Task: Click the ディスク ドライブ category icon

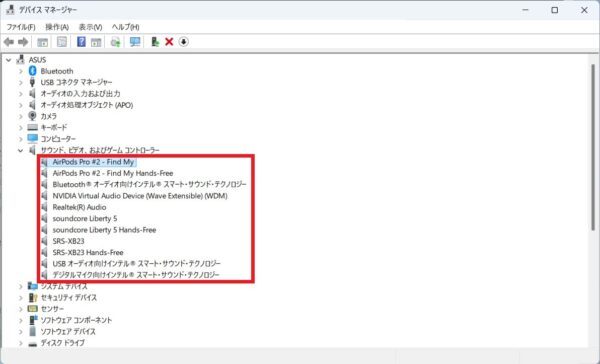Action: pos(33,343)
